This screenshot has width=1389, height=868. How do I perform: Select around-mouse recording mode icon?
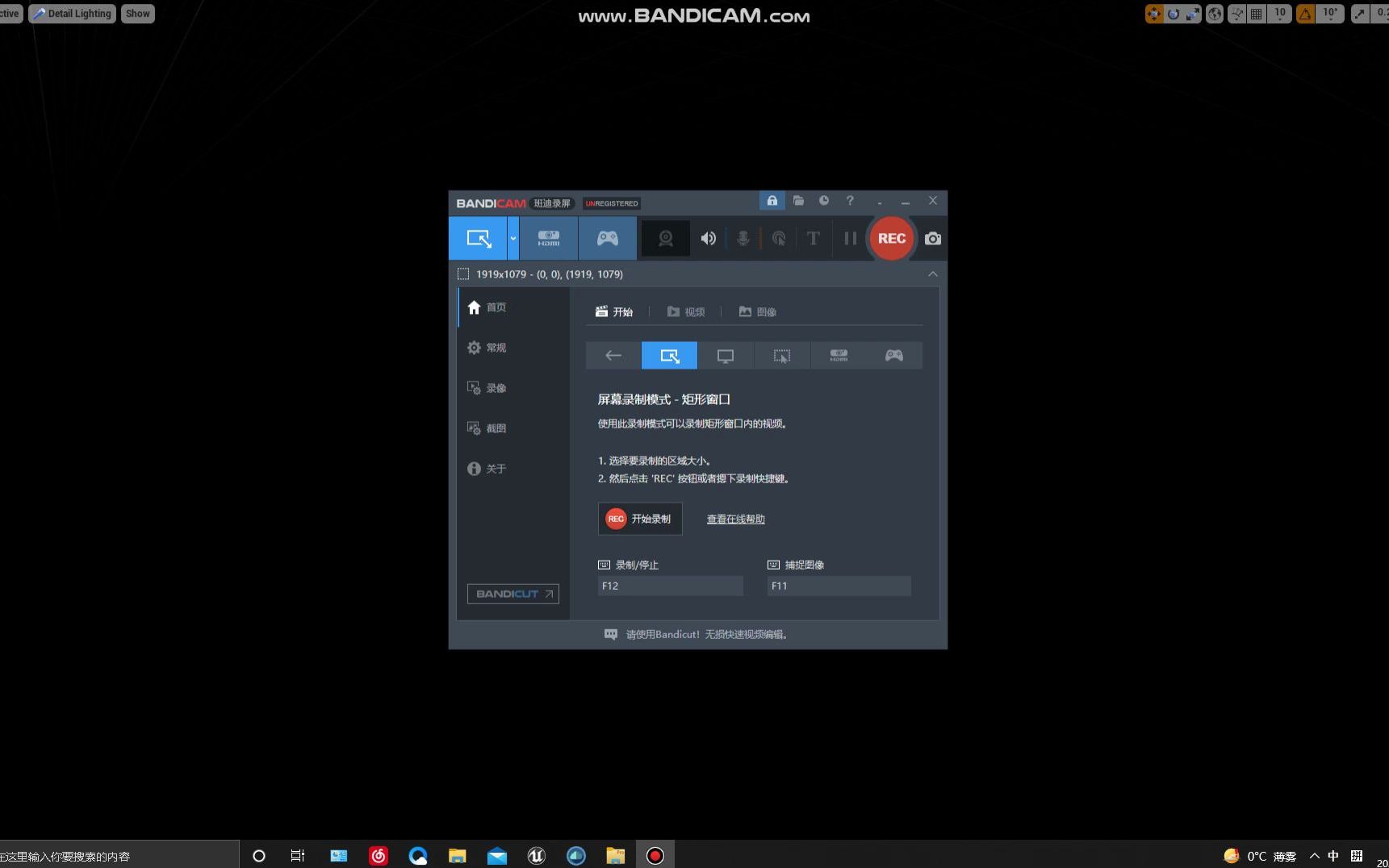782,355
